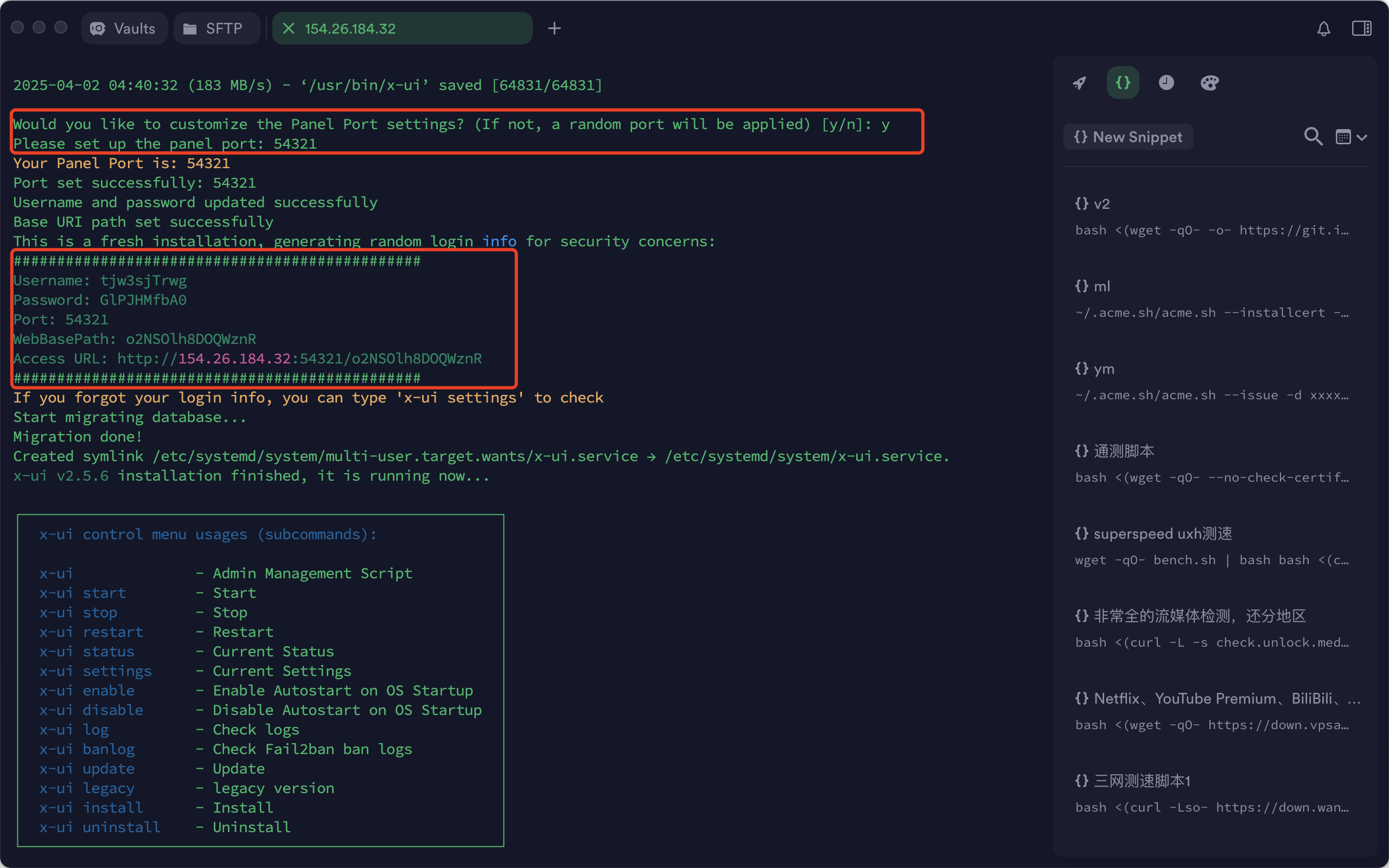Expand the snippet view layout dropdown
Screen dimensions: 1389x868
coord(1343,137)
